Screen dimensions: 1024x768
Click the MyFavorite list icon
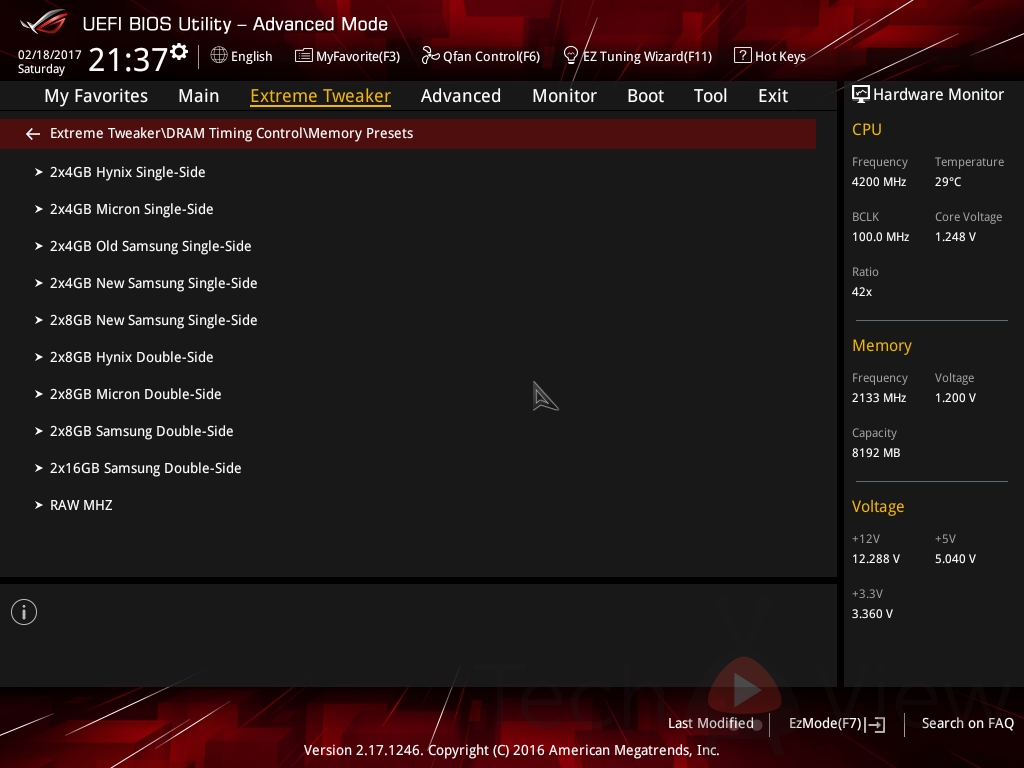coord(304,56)
